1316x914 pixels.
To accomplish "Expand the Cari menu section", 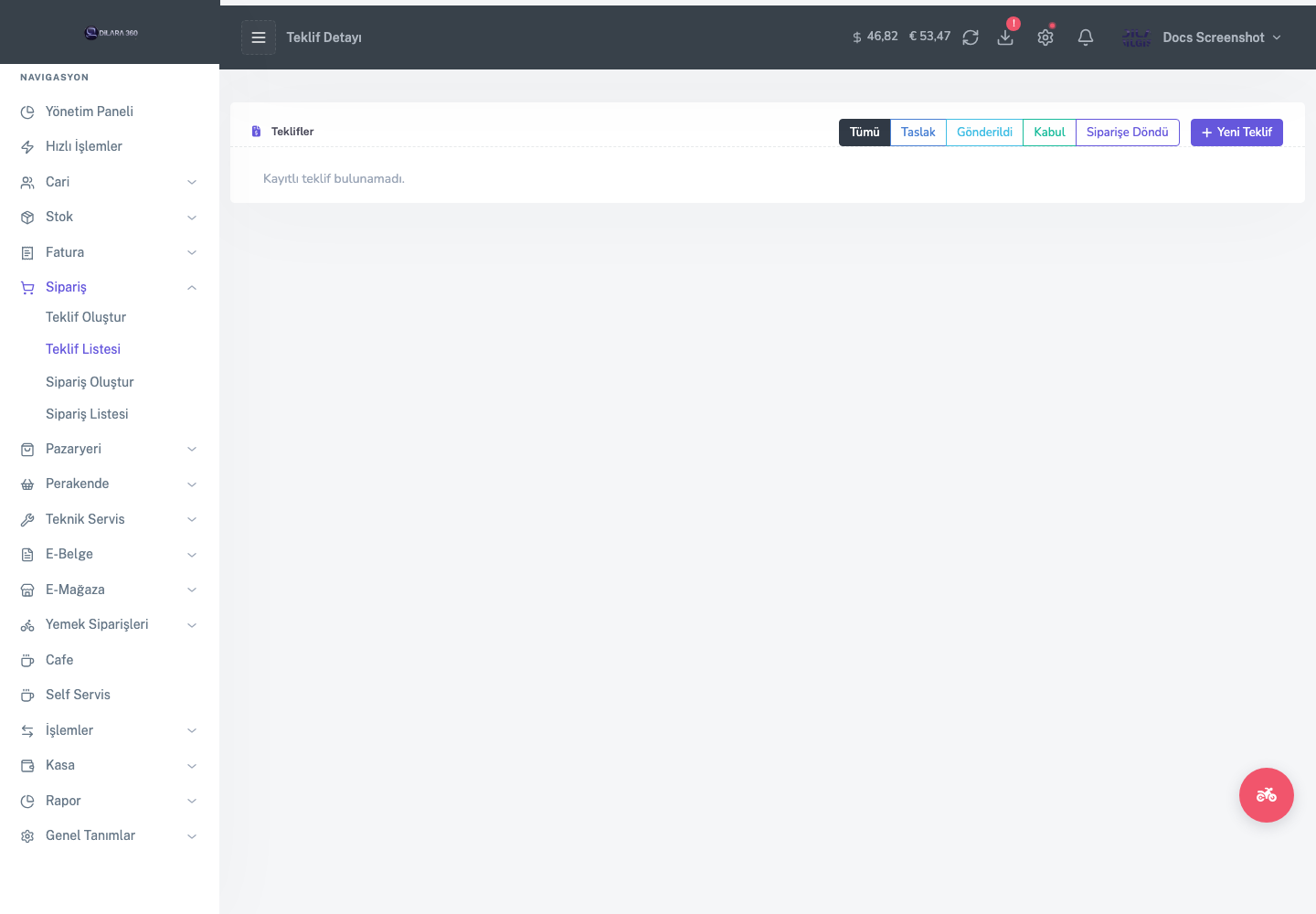I will (110, 182).
